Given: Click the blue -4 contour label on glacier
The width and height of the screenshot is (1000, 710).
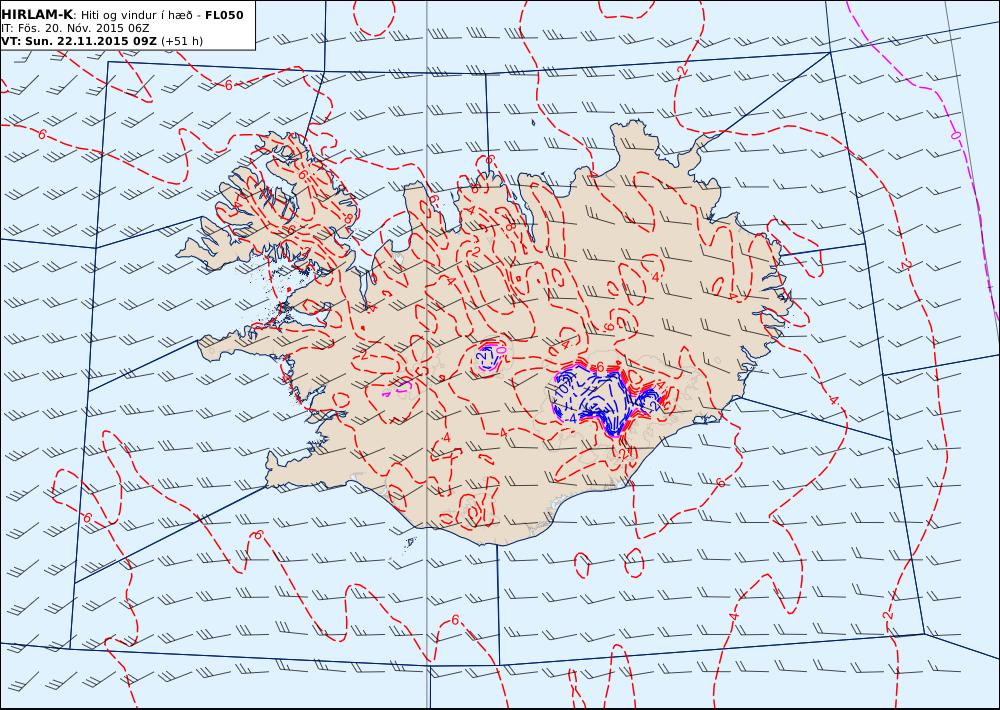Looking at the screenshot, I should 571,418.
